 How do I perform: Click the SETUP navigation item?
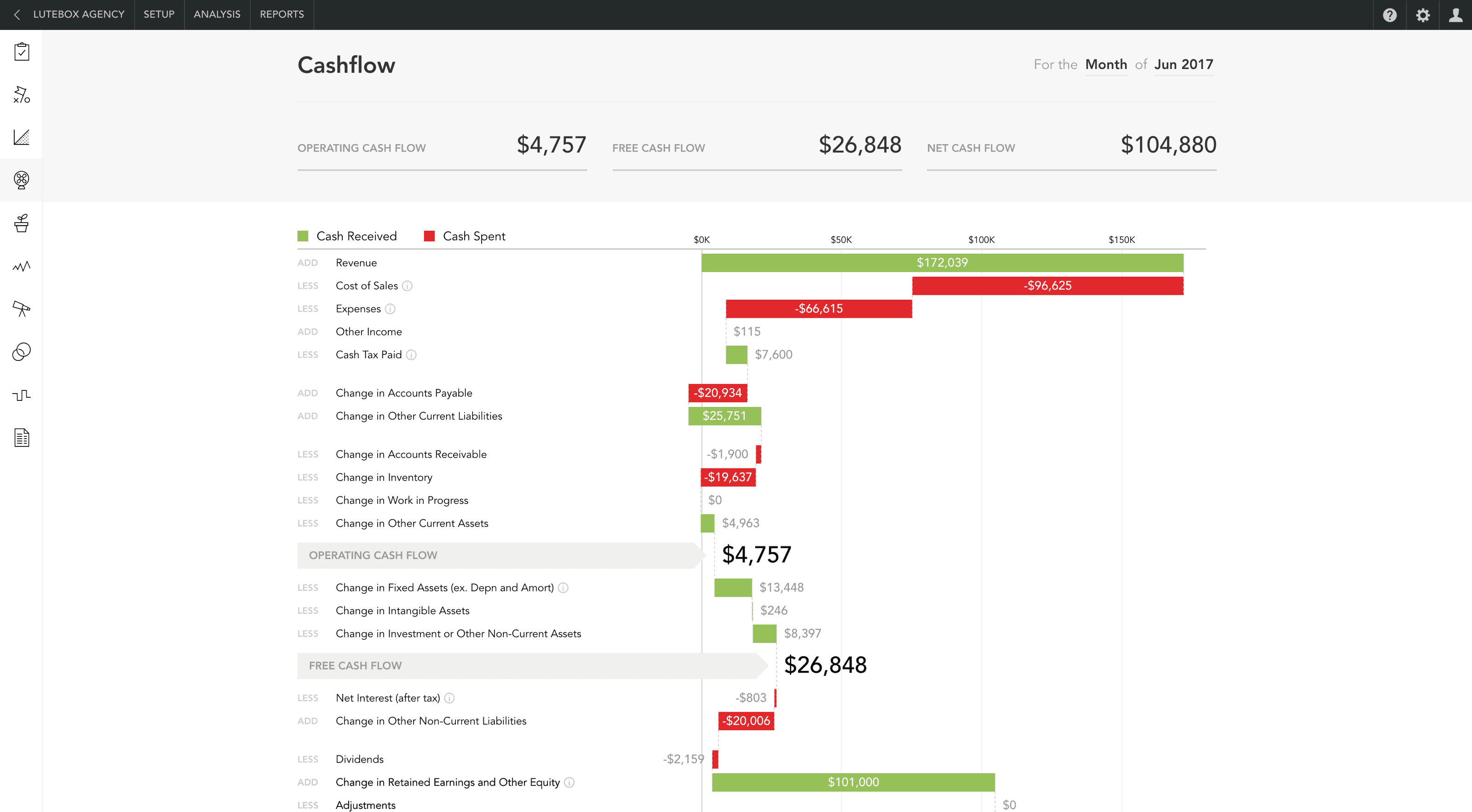coord(159,14)
